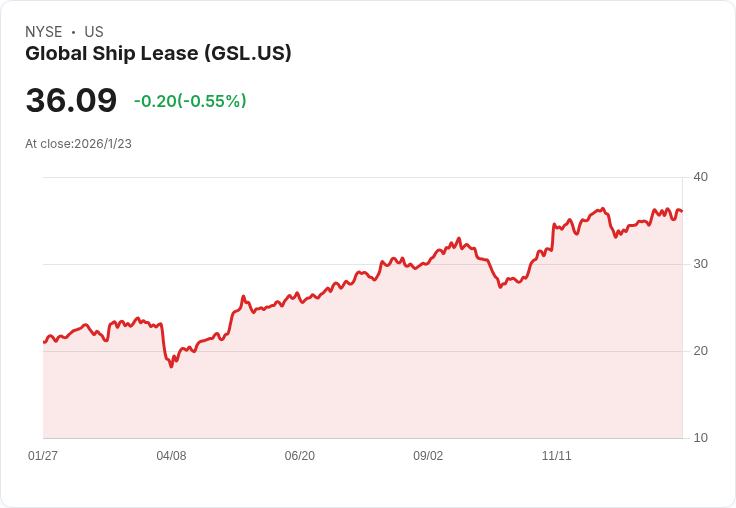The width and height of the screenshot is (736, 508).
Task: Click the 20 y-axis label
Action: [x=700, y=351]
